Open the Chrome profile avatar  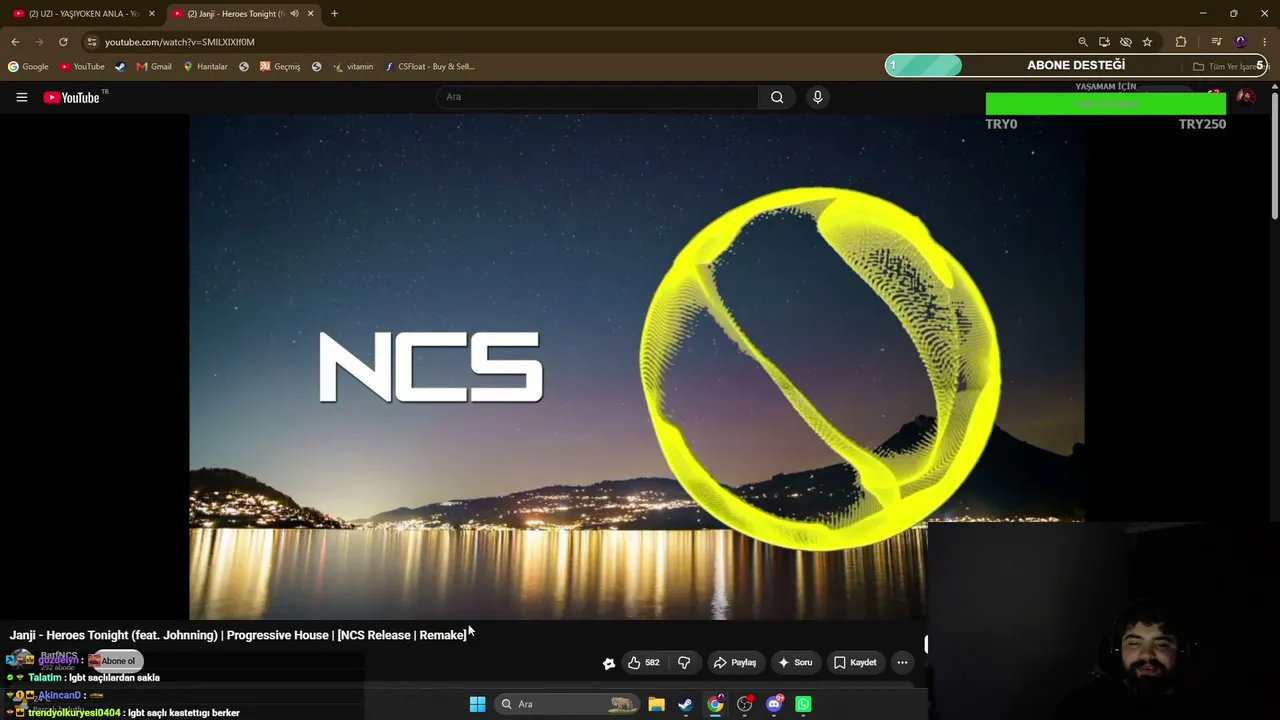click(1241, 42)
